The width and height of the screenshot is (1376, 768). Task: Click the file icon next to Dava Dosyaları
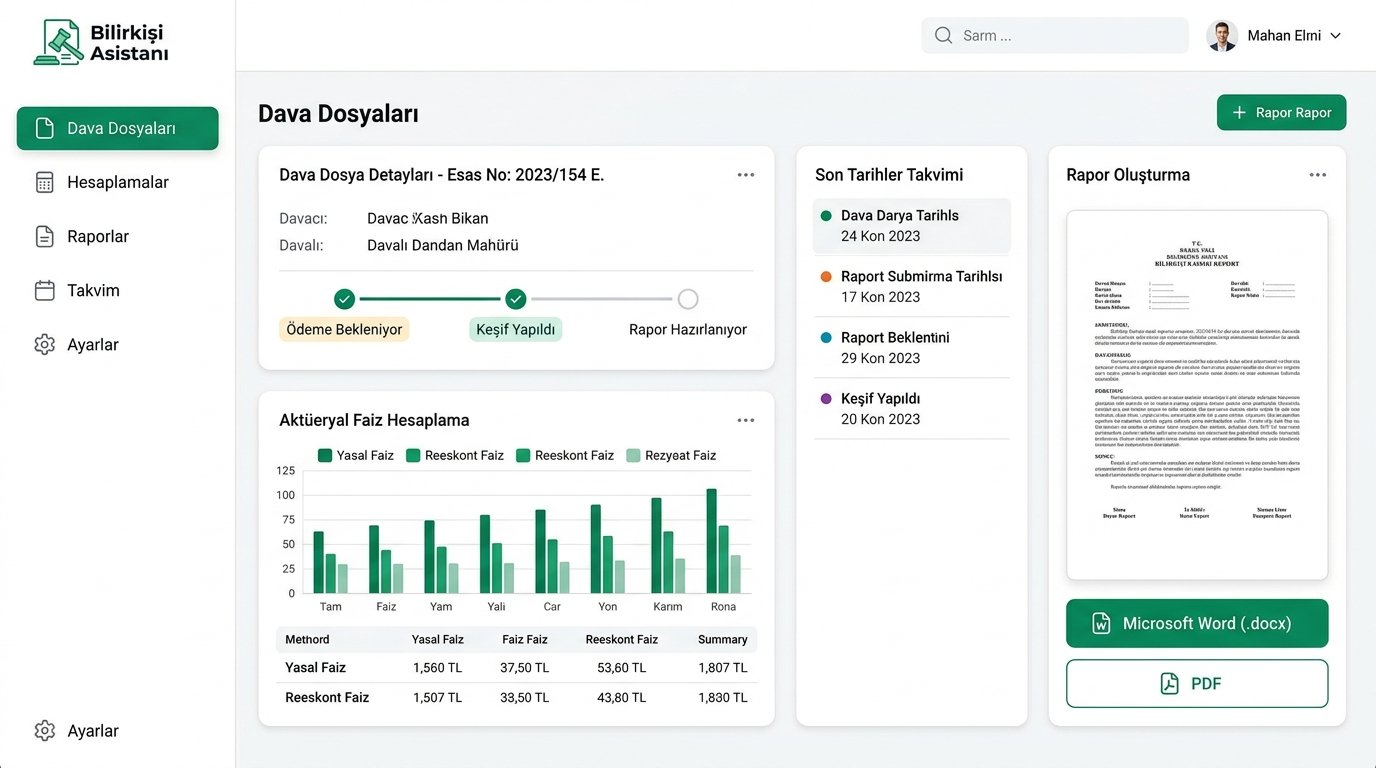point(44,128)
